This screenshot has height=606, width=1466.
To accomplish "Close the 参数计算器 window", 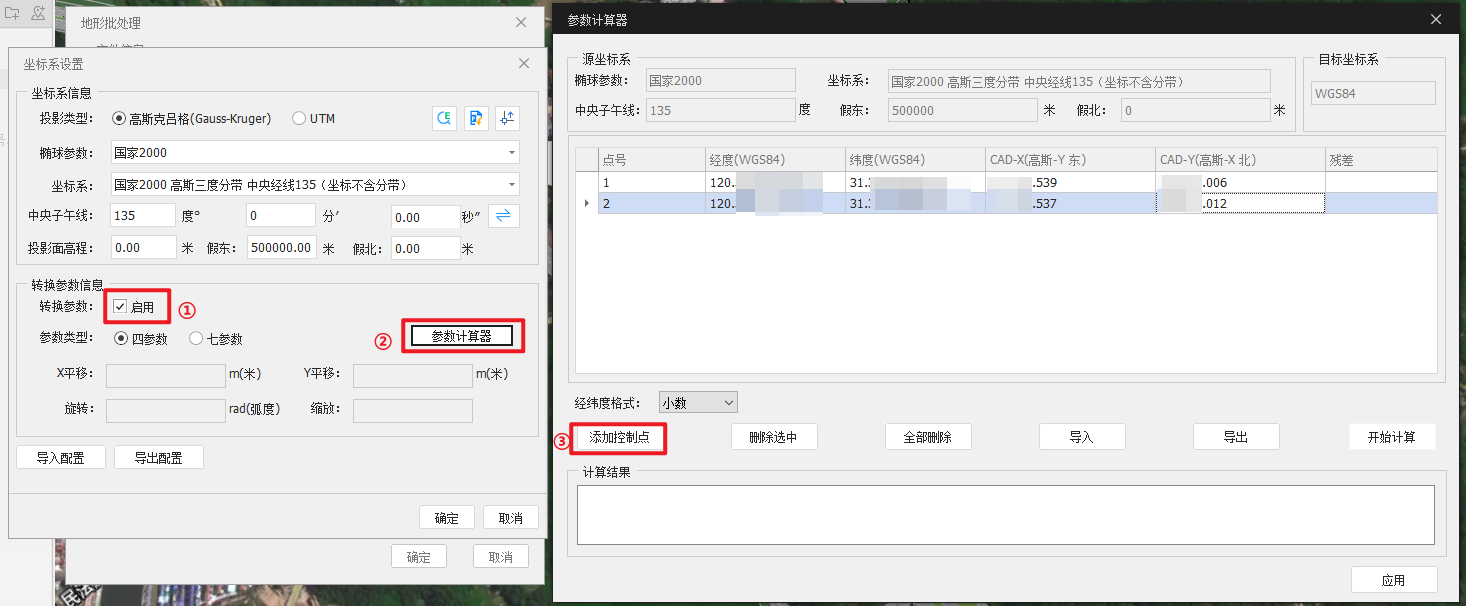I will (x=1436, y=19).
